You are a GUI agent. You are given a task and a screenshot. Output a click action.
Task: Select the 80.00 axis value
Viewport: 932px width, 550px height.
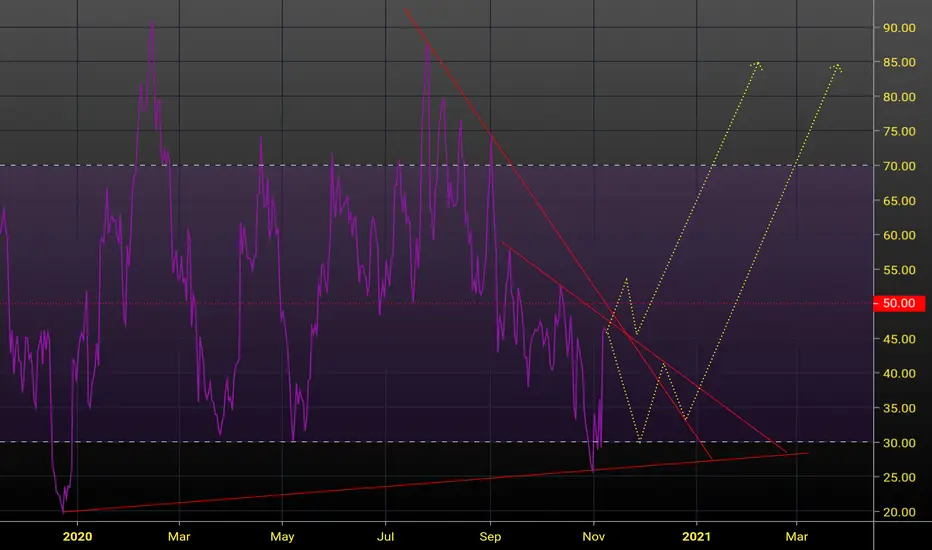(x=899, y=96)
